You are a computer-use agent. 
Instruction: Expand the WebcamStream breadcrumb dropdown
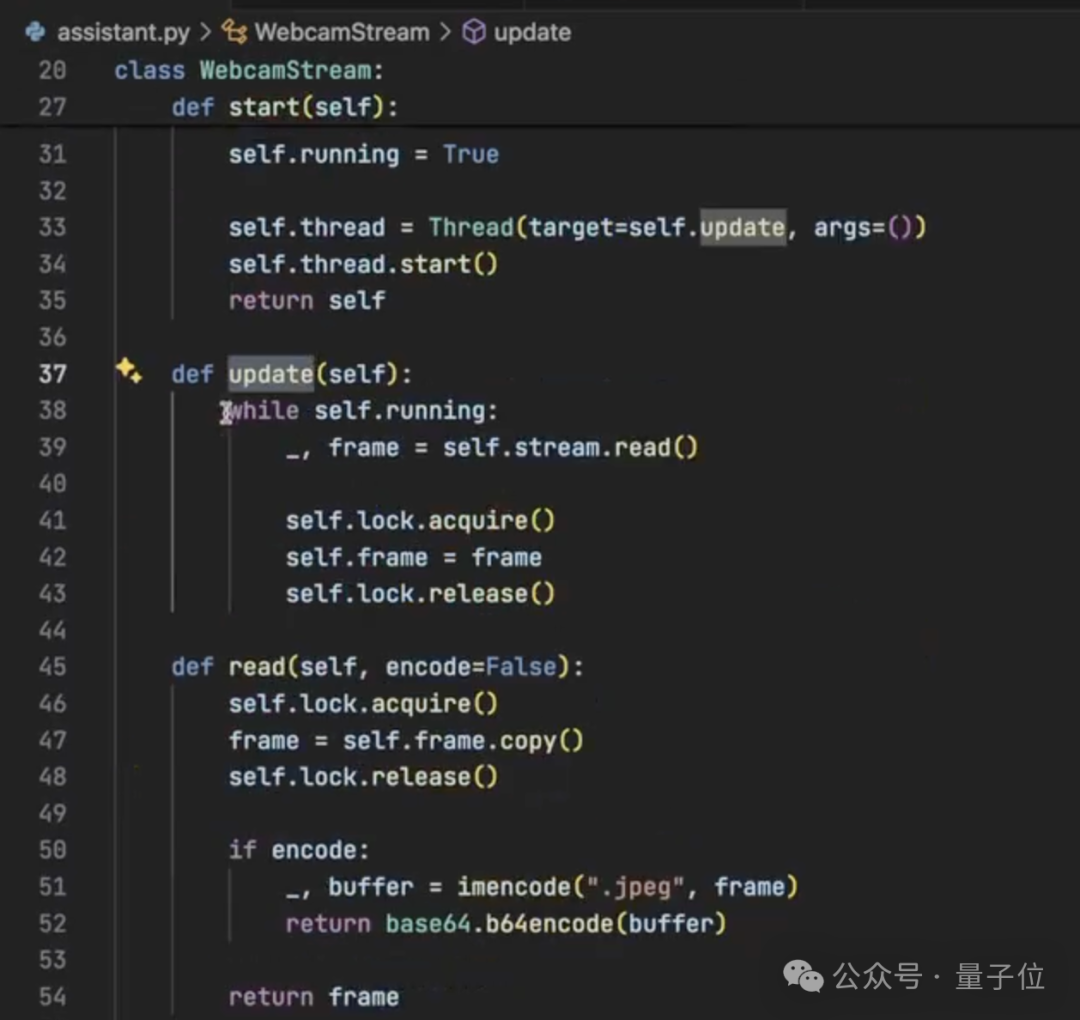pyautogui.click(x=341, y=32)
